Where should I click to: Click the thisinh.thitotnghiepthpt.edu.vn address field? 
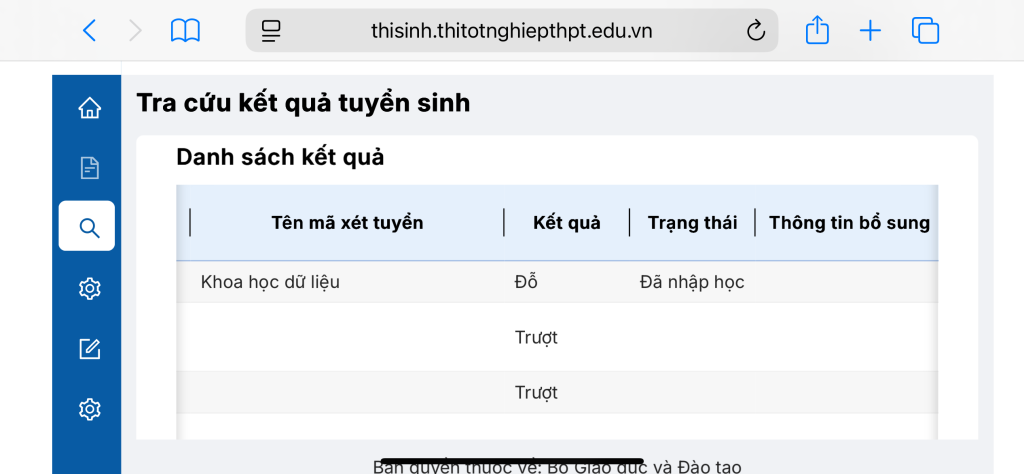tap(512, 30)
